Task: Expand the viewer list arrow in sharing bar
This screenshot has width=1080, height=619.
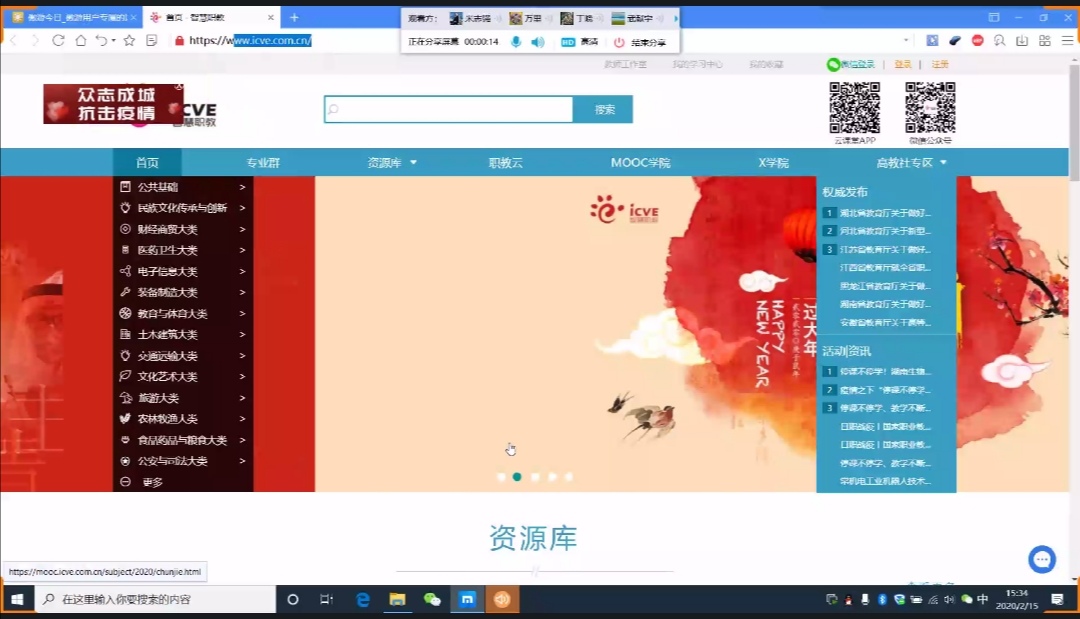Action: 676,18
